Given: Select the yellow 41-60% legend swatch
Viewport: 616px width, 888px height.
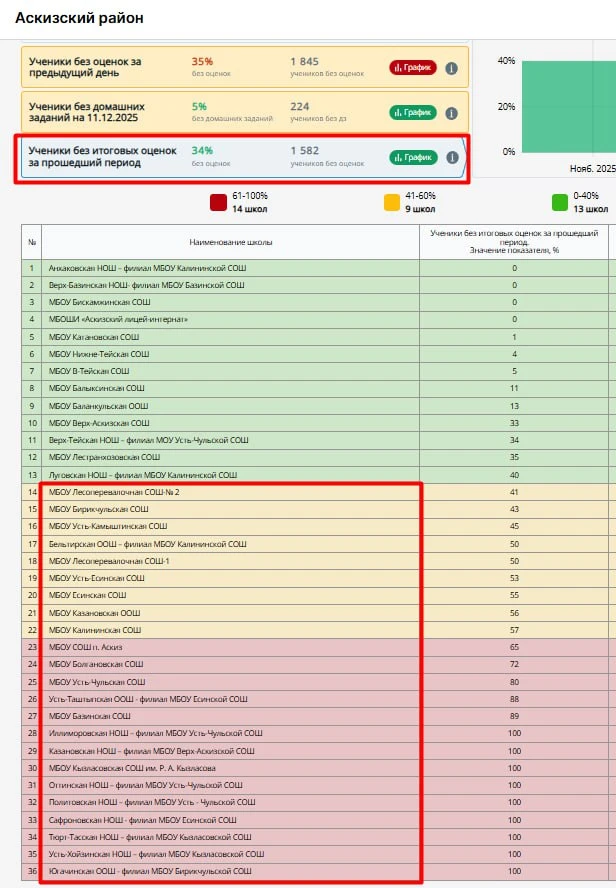Looking at the screenshot, I should pos(392,202).
